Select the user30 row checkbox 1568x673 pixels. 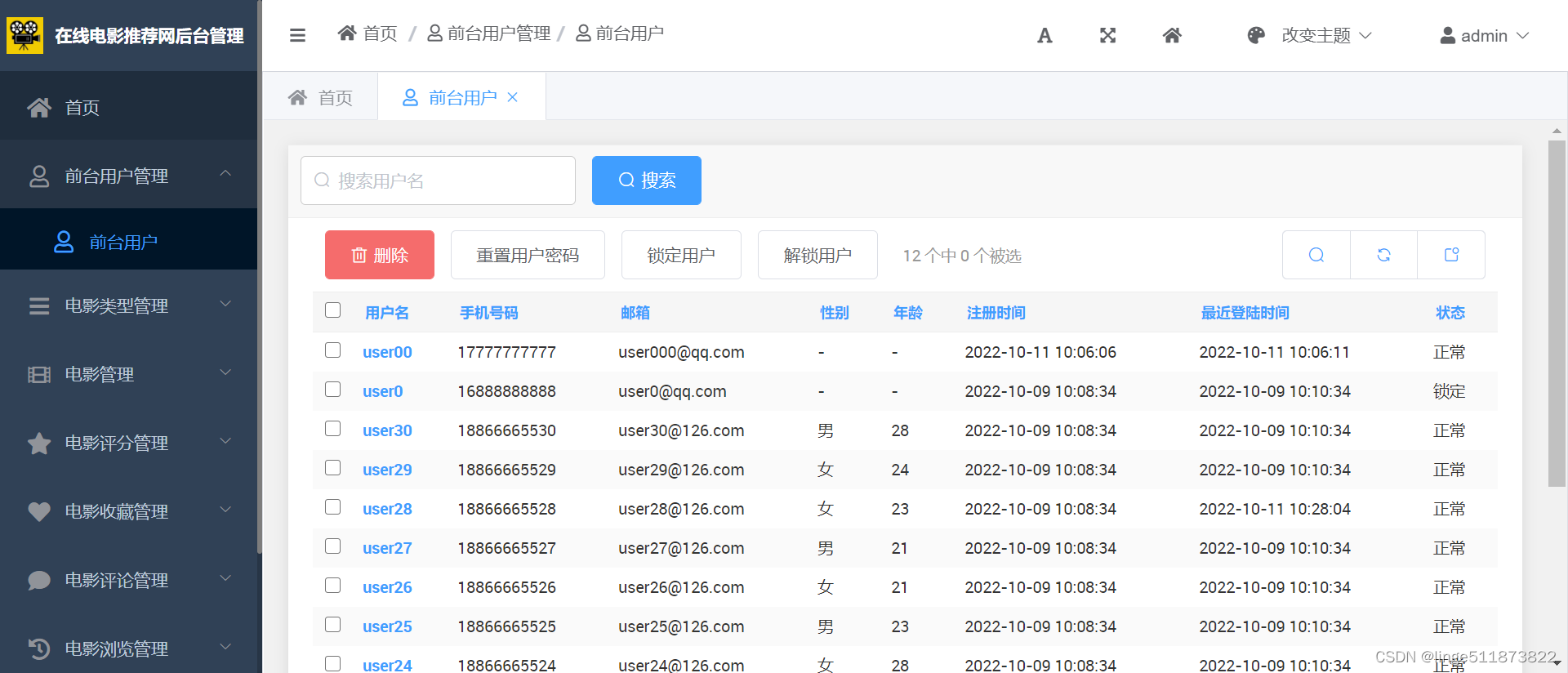(332, 429)
